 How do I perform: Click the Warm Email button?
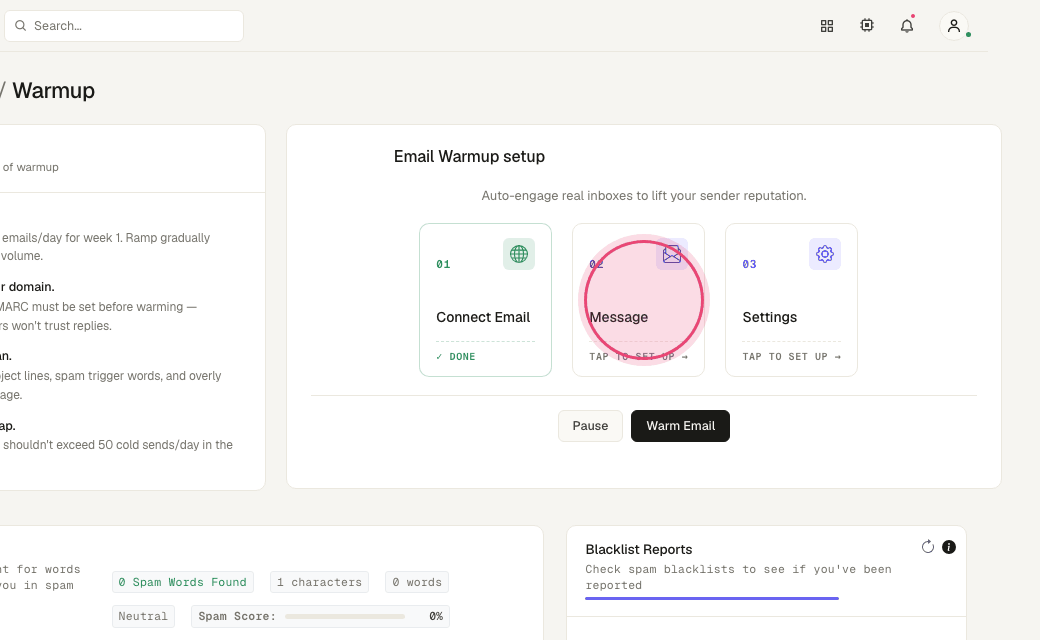coord(681,426)
